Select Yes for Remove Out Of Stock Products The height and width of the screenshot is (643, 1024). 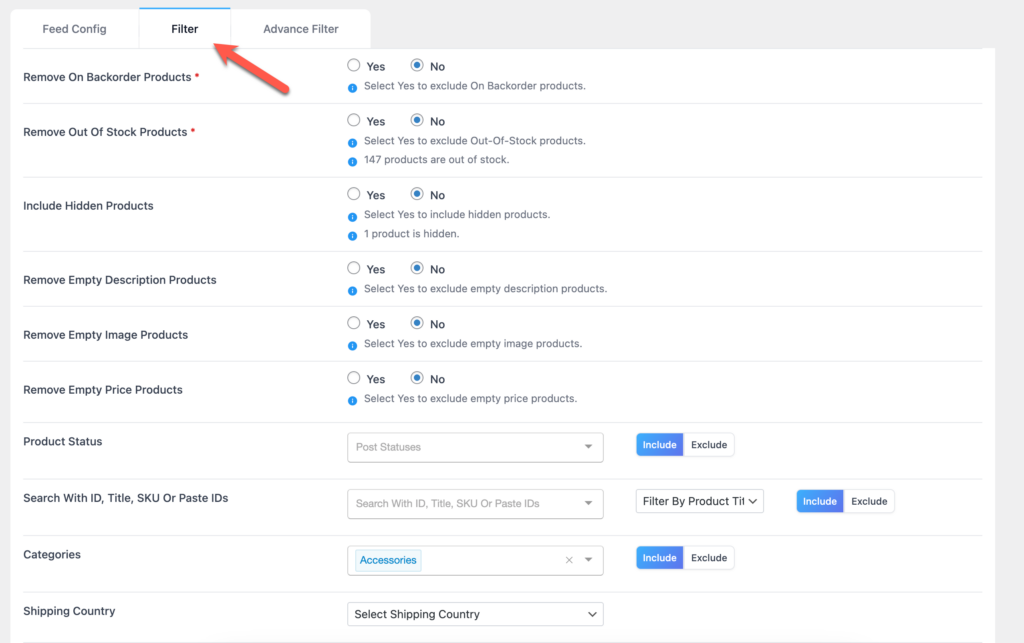[354, 120]
